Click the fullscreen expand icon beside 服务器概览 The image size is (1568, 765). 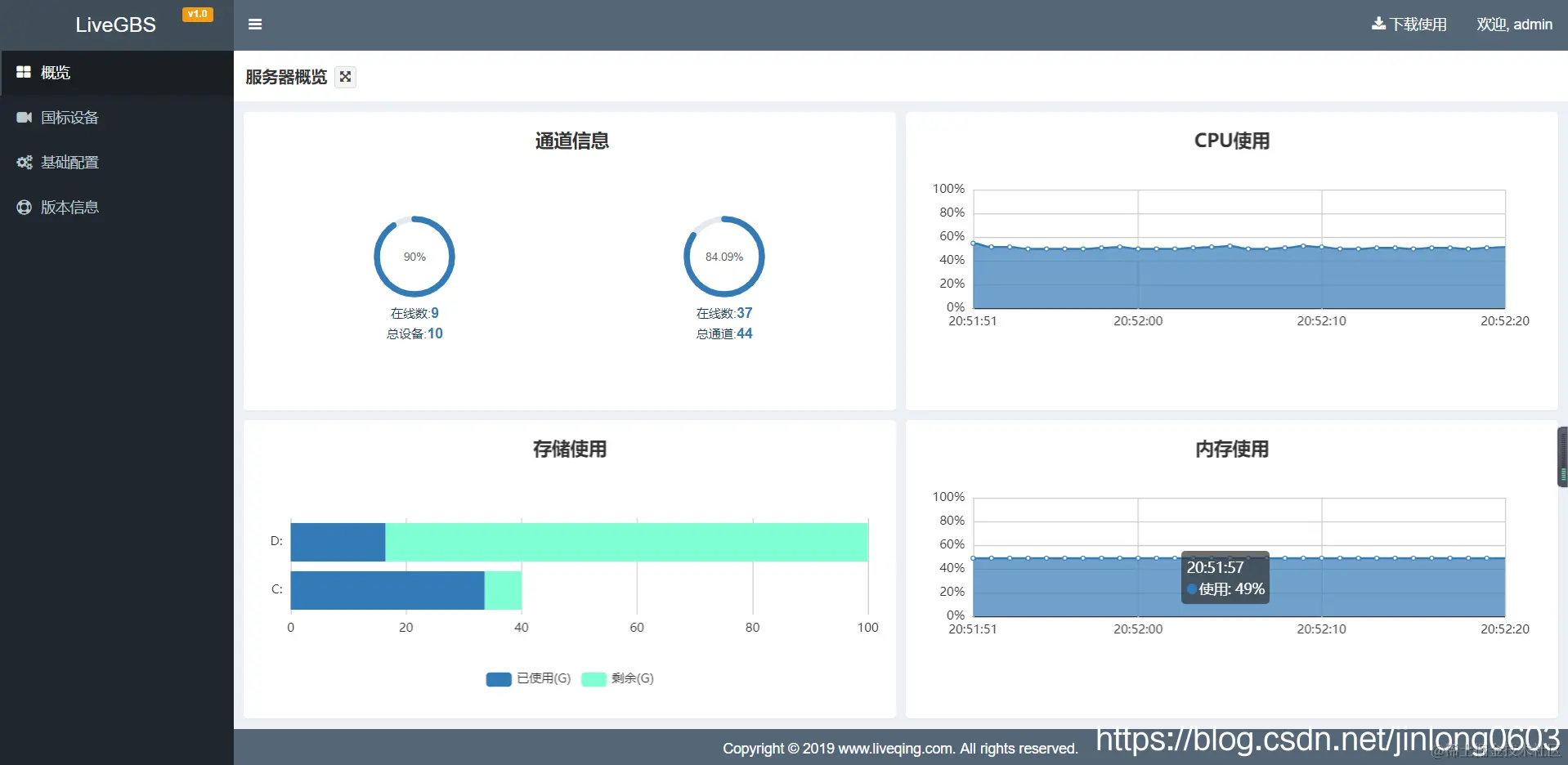point(346,77)
